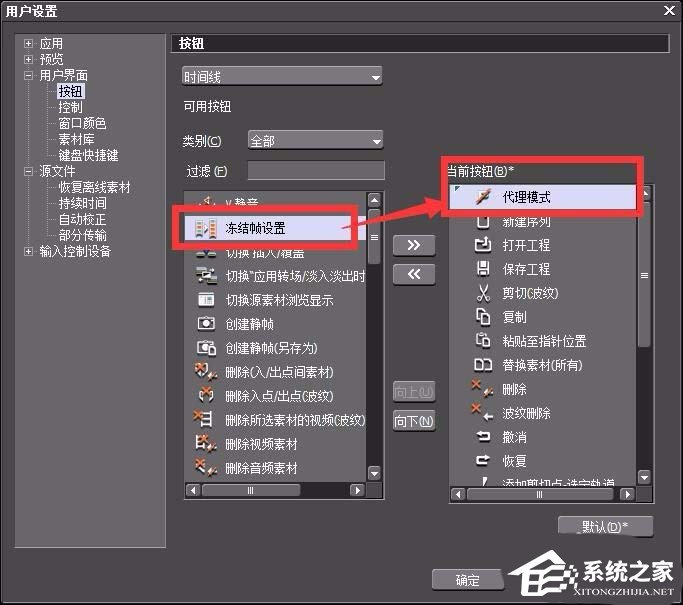
Task: Click available list vertical scrollbar thumb
Action: (x=375, y=237)
